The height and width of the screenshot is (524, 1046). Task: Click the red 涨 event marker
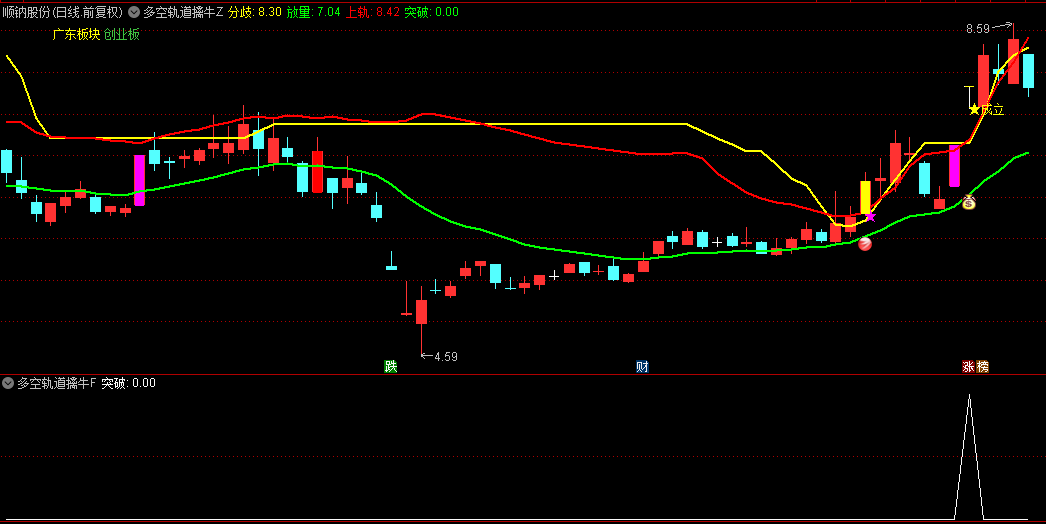(x=968, y=366)
